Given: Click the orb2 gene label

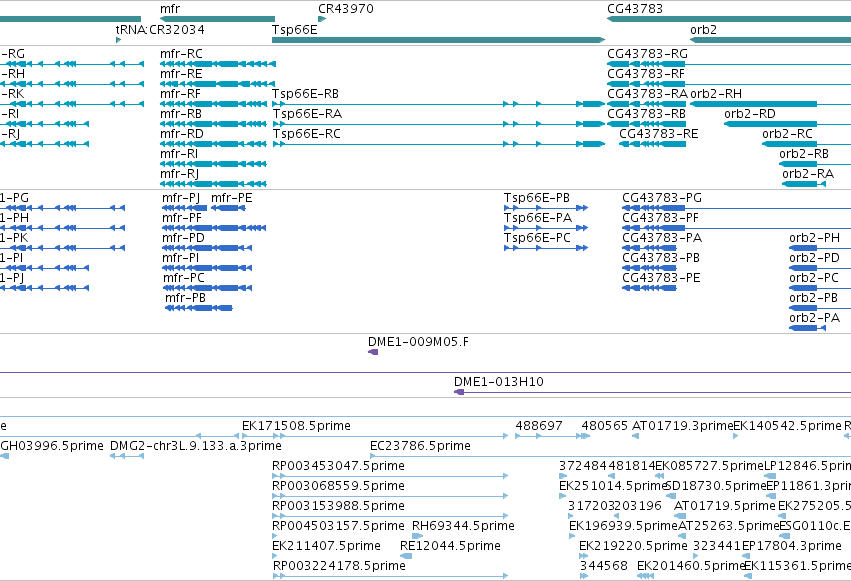Looking at the screenshot, I should tap(703, 29).
